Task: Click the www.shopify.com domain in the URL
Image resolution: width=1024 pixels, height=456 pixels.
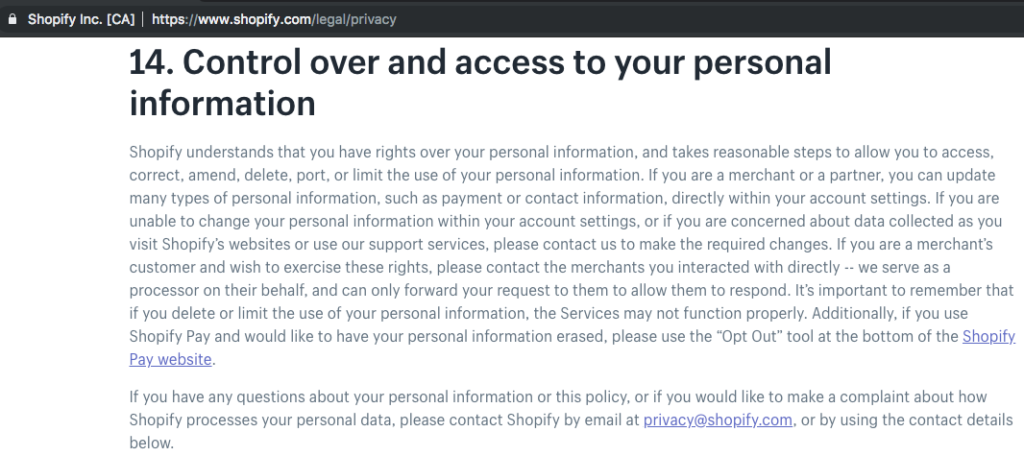Action: 254,20
